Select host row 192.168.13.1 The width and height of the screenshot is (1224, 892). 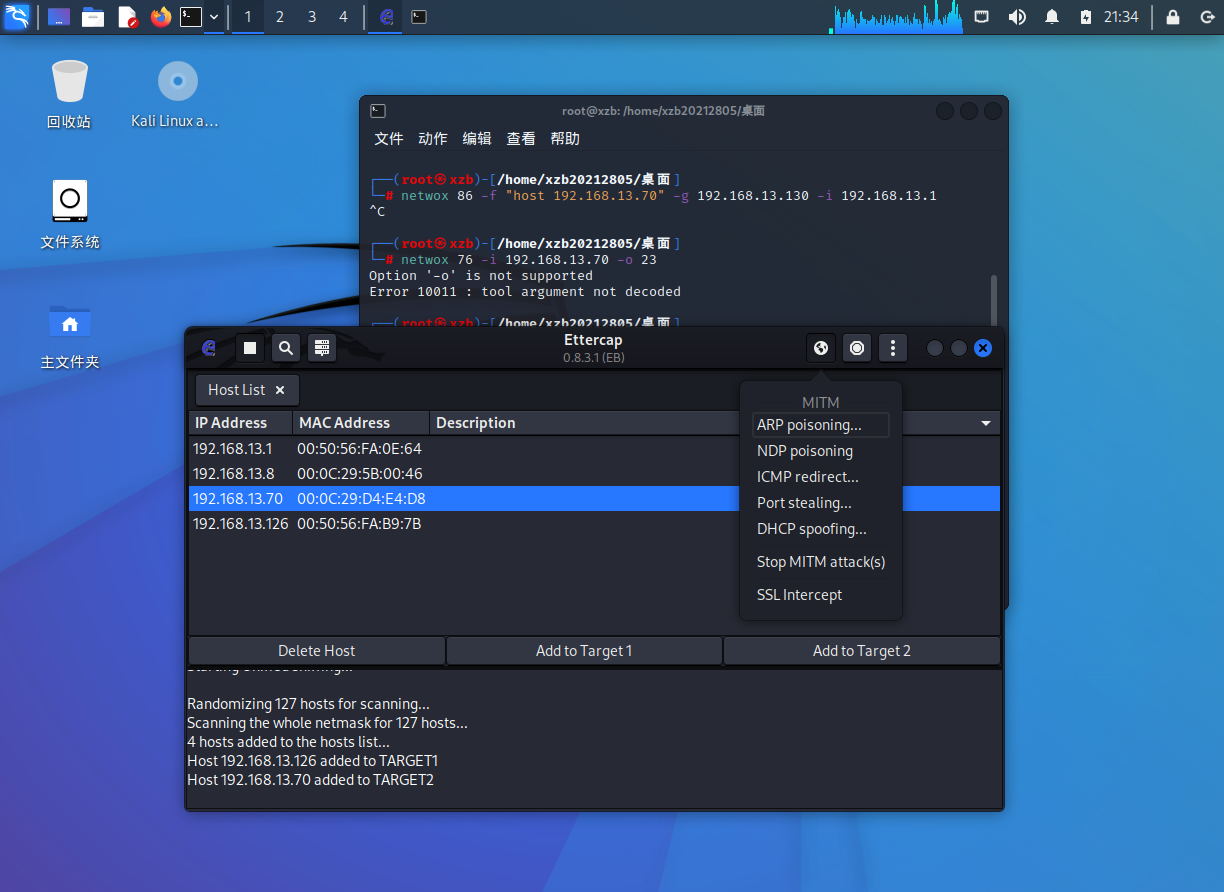pyautogui.click(x=594, y=449)
